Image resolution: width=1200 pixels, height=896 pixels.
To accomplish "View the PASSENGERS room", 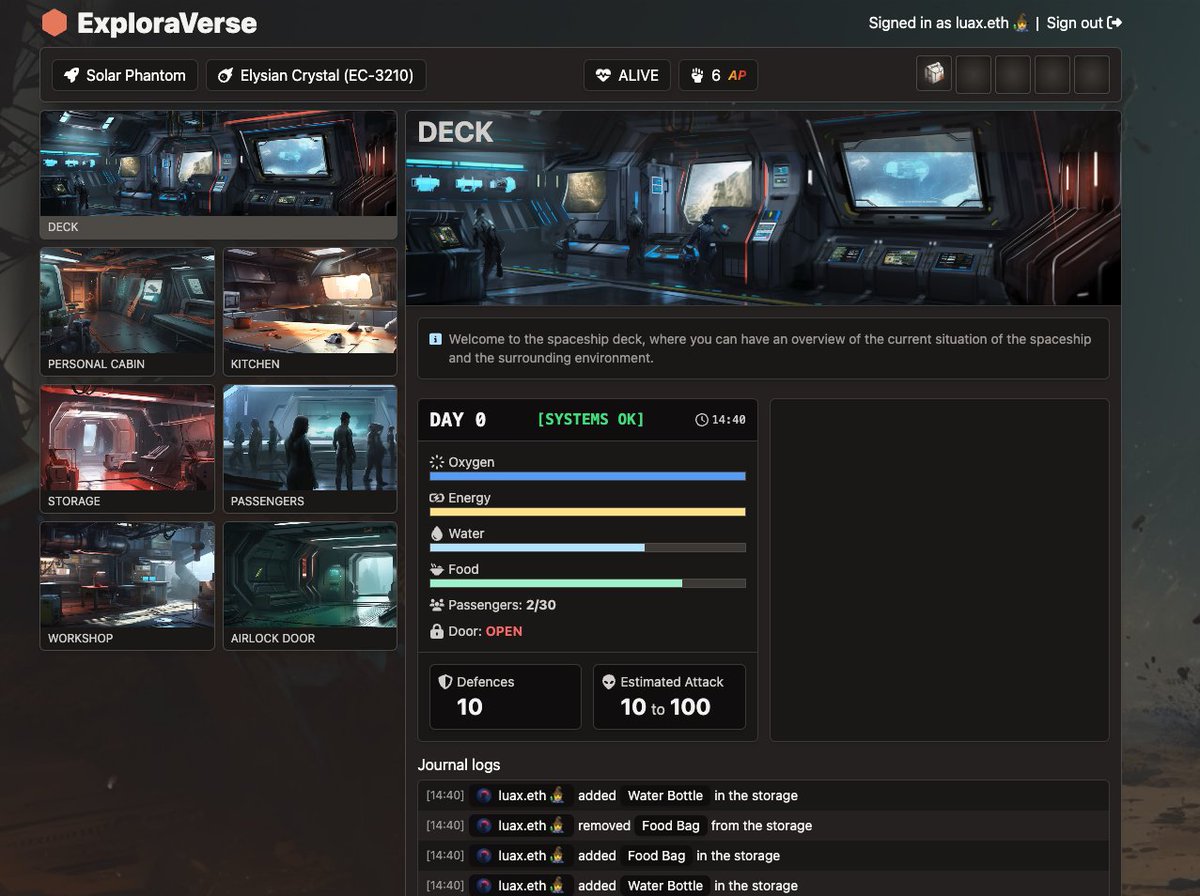I will (310, 449).
